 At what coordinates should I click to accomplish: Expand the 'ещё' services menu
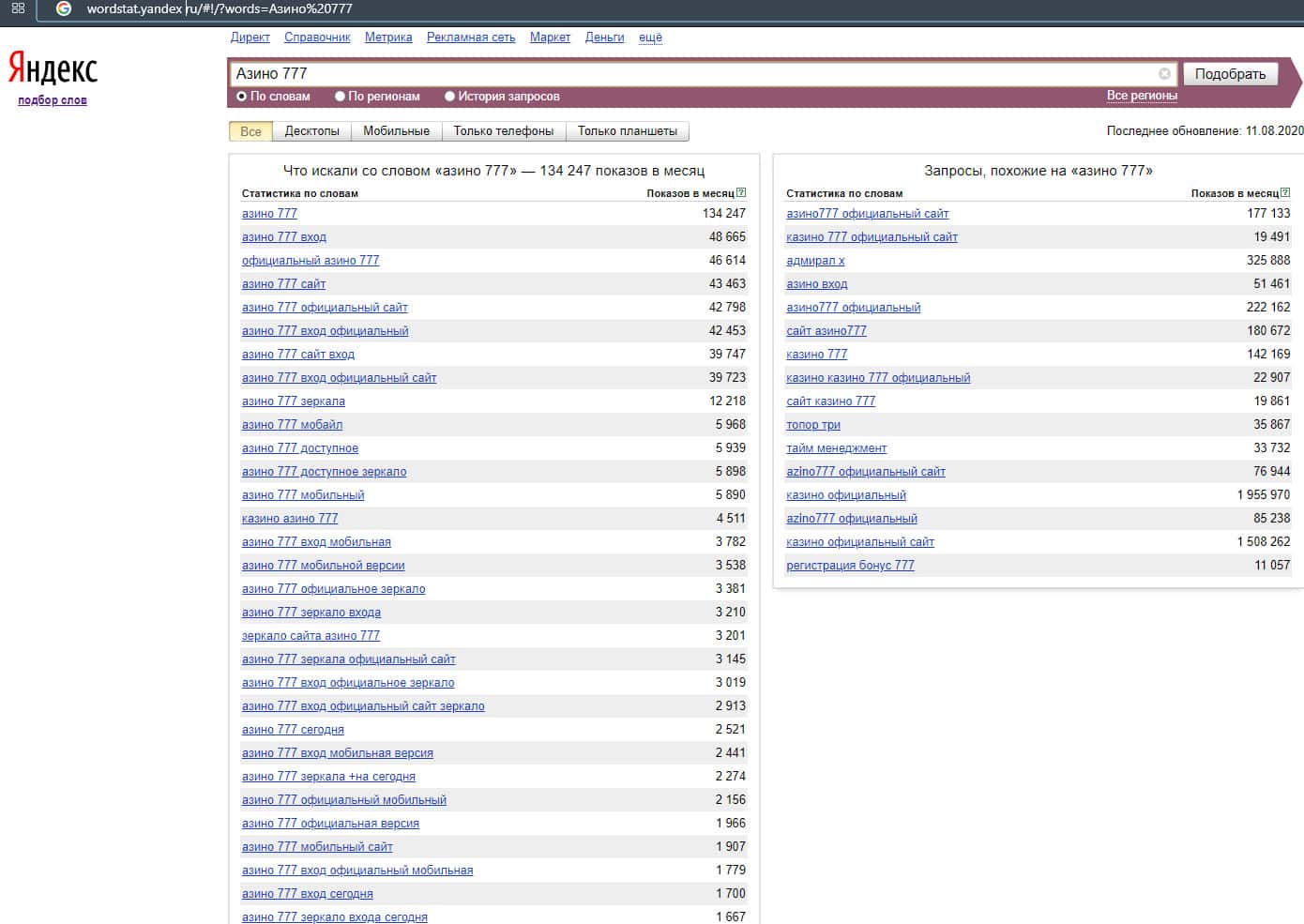click(650, 38)
